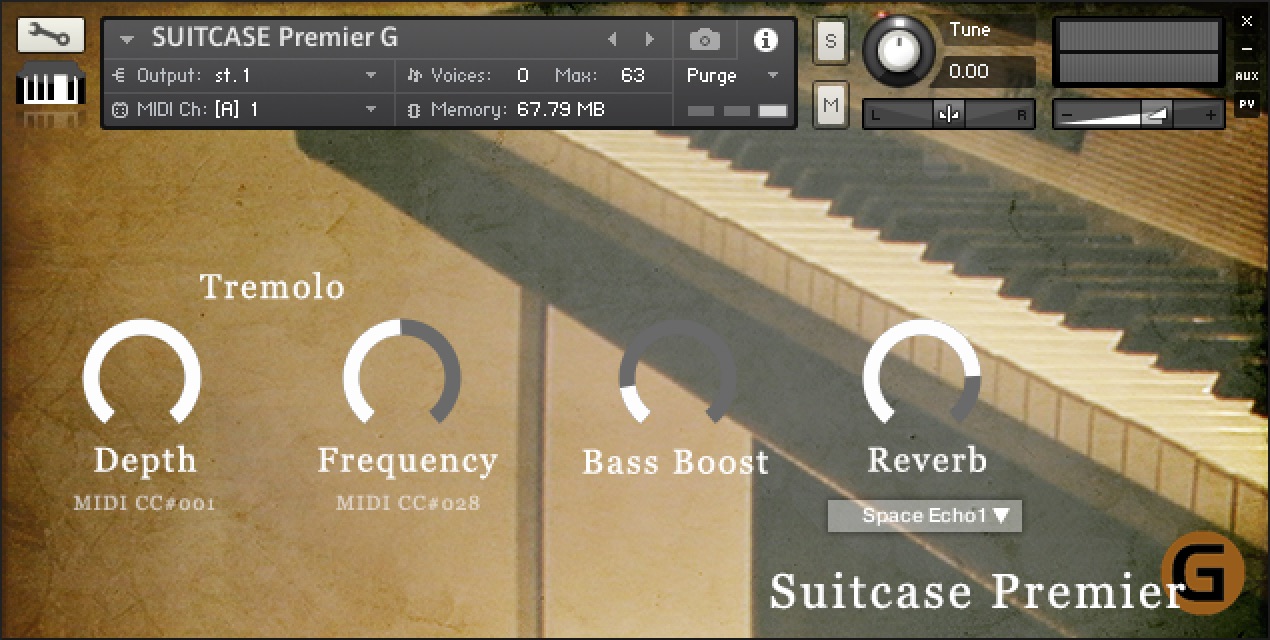Open the Purge menu
Viewport: 1270px width, 640px height.
[732, 76]
